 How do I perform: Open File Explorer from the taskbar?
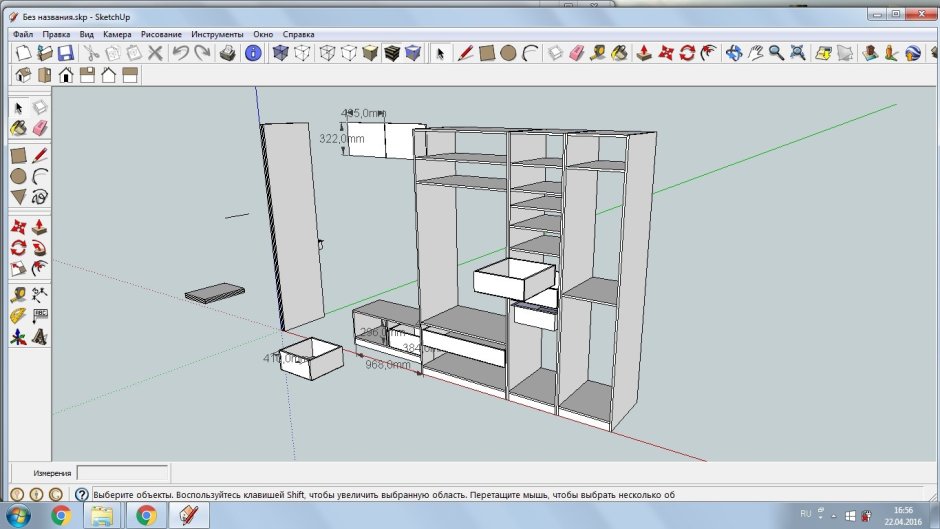(x=102, y=516)
